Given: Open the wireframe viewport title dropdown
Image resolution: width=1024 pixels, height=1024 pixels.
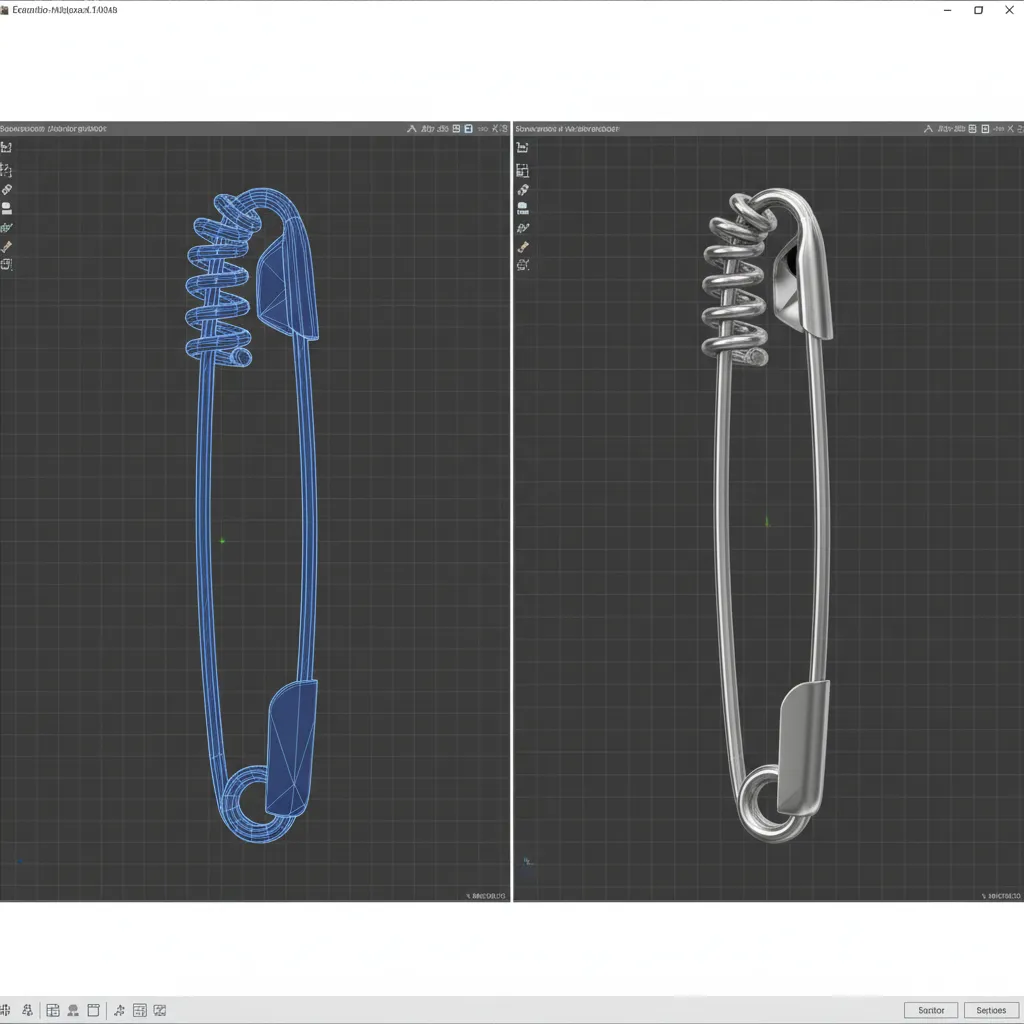Looking at the screenshot, I should click(54, 129).
